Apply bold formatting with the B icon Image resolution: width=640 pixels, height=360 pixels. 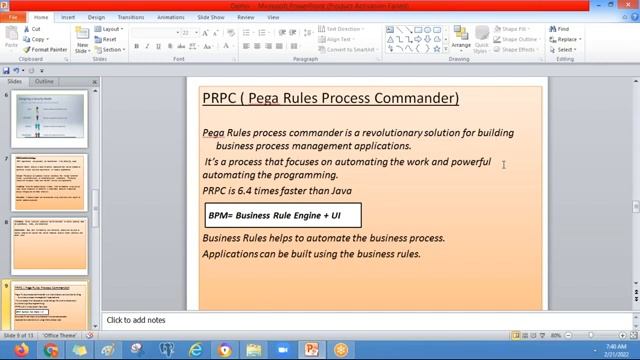pyautogui.click(x=136, y=46)
